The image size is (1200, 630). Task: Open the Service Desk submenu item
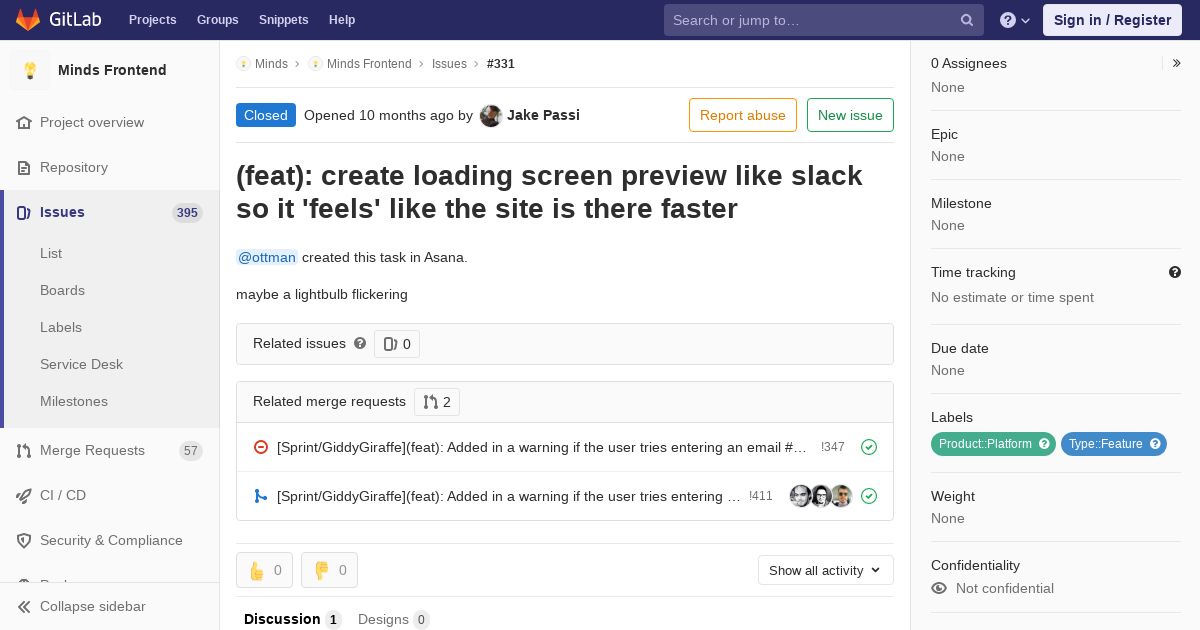(x=81, y=364)
